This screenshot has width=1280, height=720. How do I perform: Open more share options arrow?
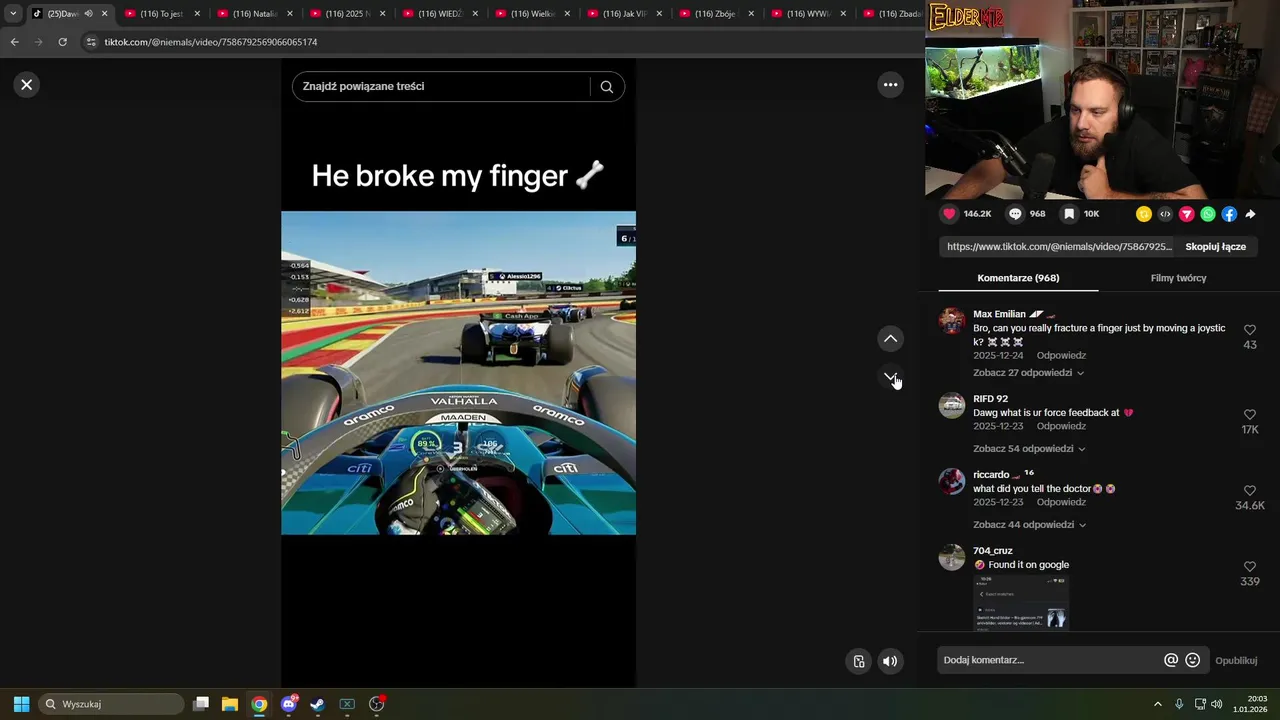pyautogui.click(x=1250, y=214)
